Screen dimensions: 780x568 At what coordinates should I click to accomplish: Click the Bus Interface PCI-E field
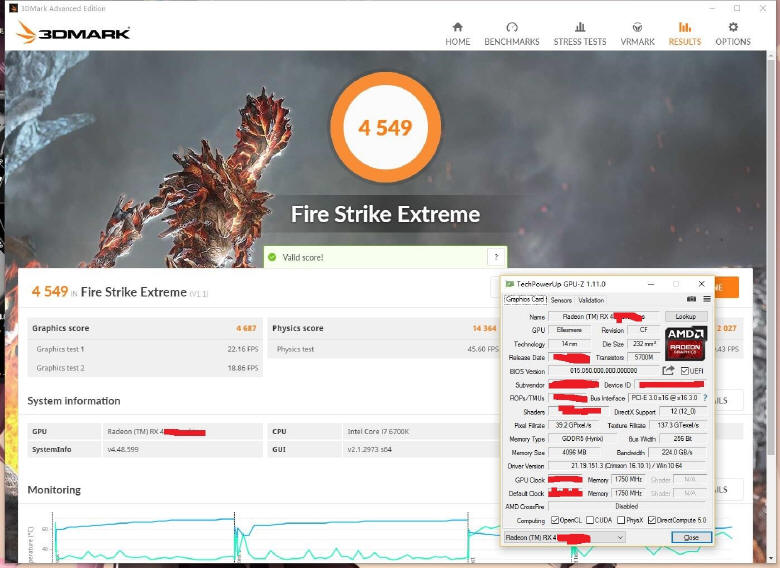tap(664, 398)
